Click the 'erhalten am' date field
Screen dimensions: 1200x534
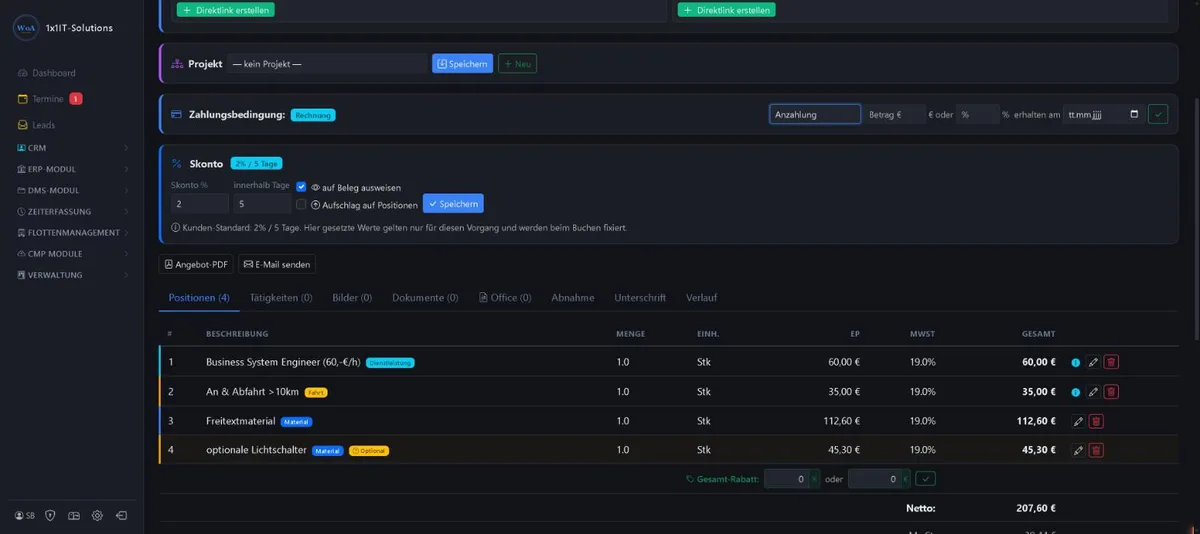point(1103,114)
